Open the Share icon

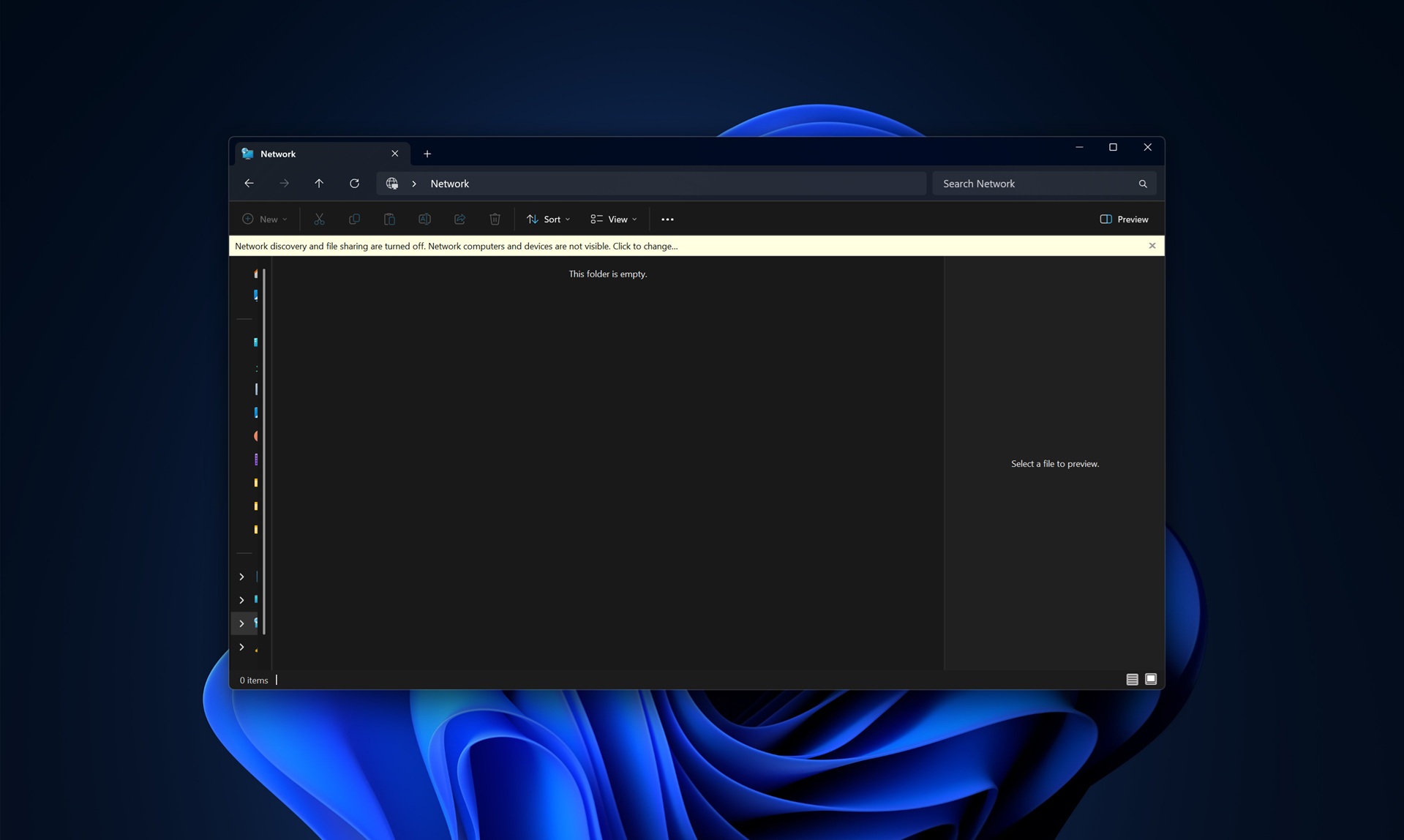pyautogui.click(x=459, y=219)
